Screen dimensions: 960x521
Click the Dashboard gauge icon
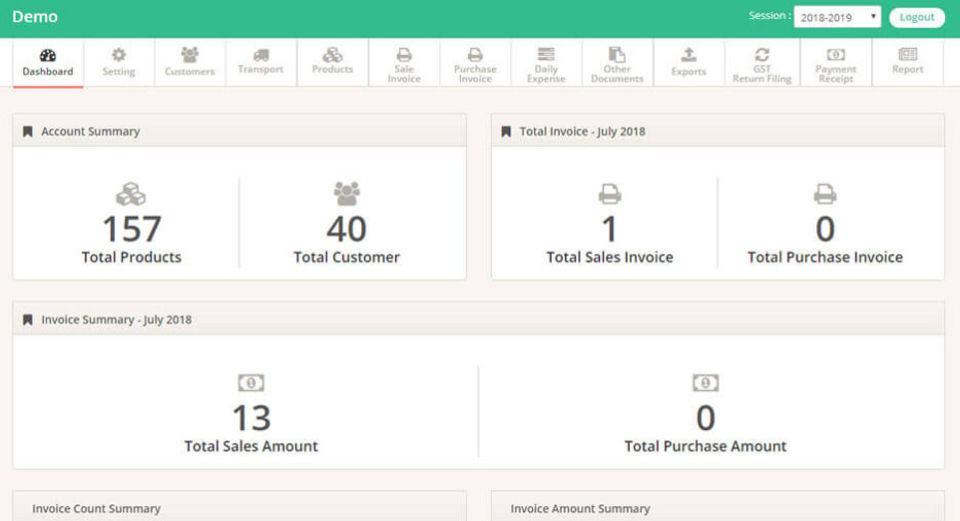coord(48,56)
